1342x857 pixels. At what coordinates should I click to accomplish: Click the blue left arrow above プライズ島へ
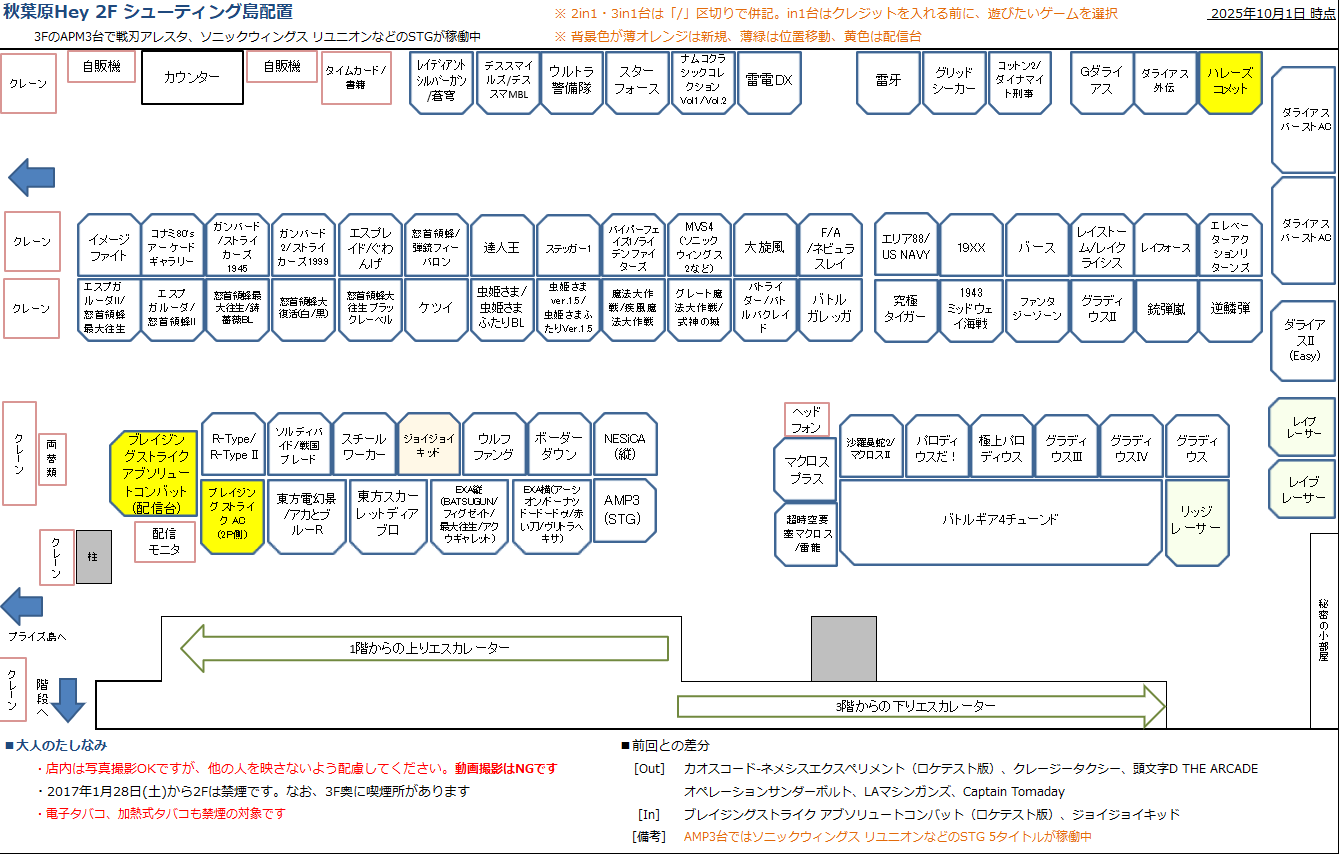22,607
